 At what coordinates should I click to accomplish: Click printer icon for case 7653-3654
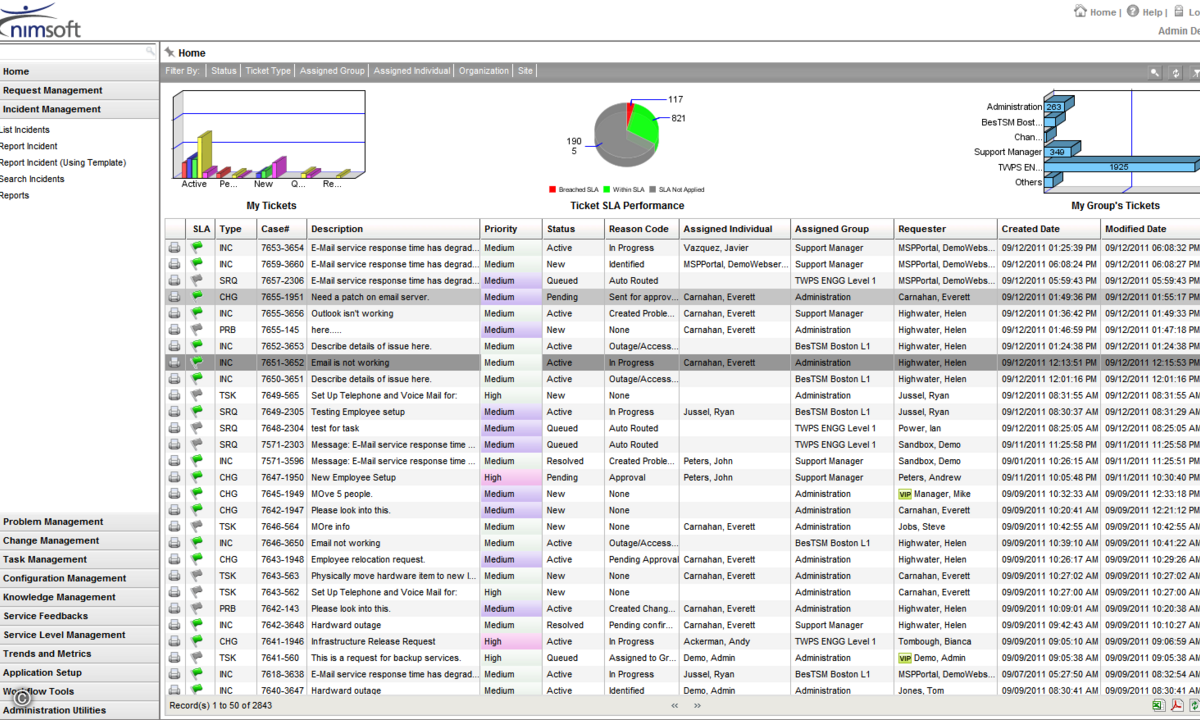(x=174, y=247)
